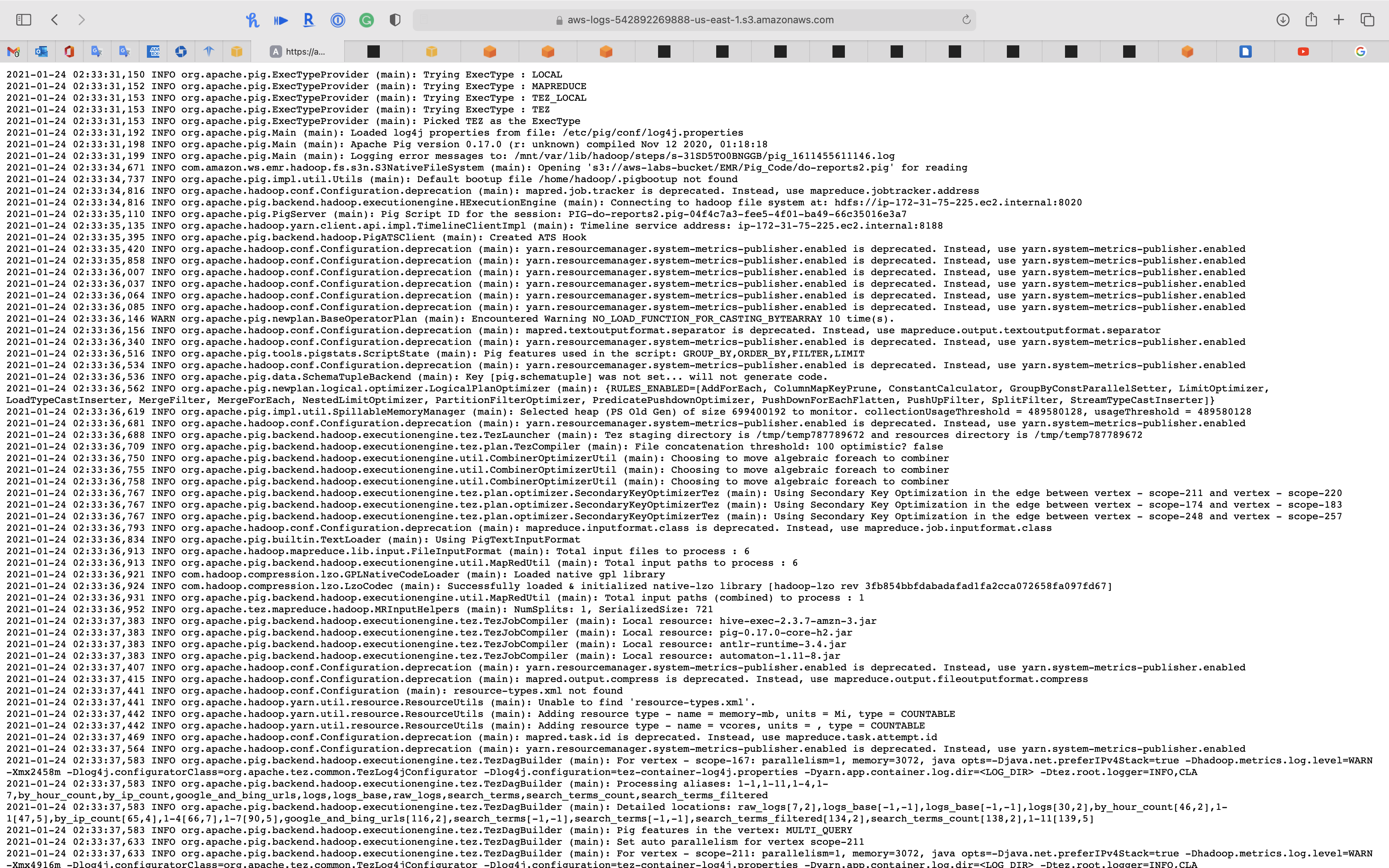Go back to the previous page
This screenshot has height=868, width=1389.
(x=55, y=20)
